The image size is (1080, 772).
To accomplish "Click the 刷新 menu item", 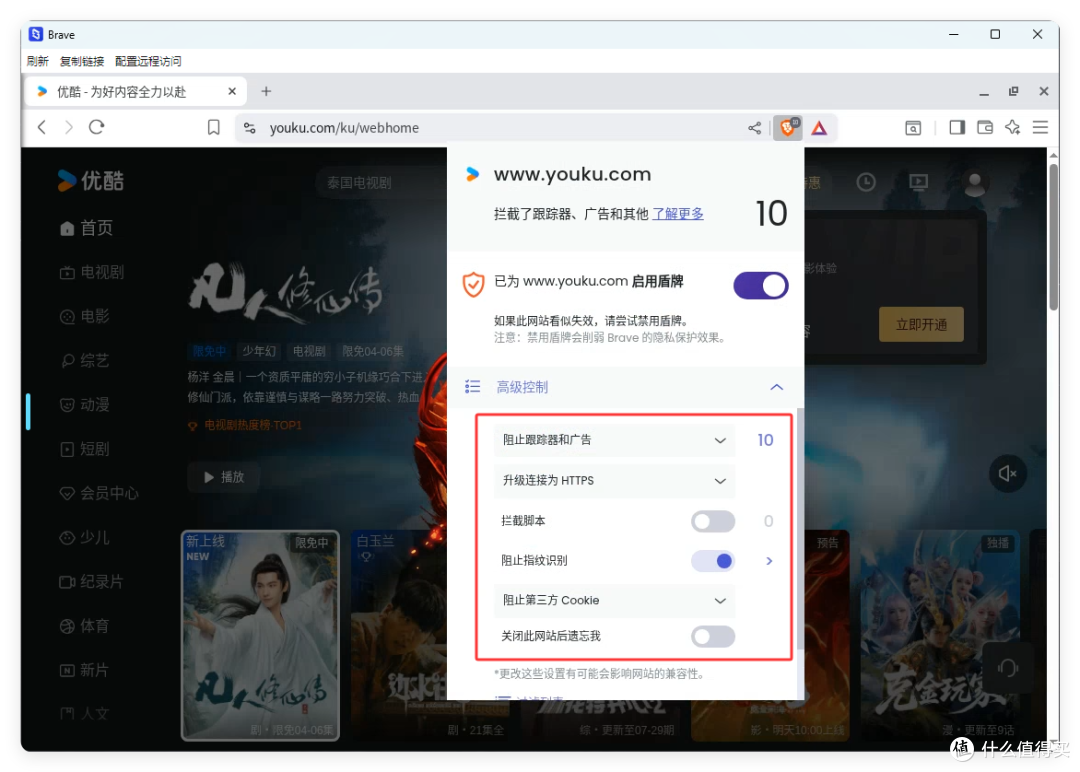I will pos(38,61).
